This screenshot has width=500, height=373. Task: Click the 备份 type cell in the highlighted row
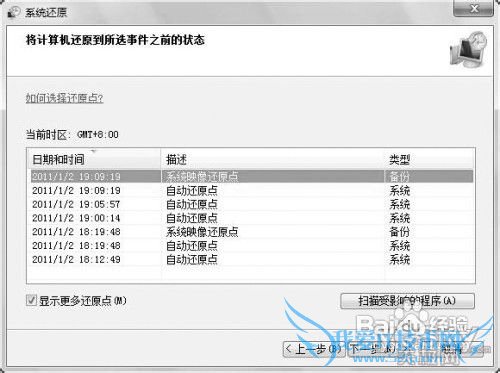pyautogui.click(x=400, y=176)
